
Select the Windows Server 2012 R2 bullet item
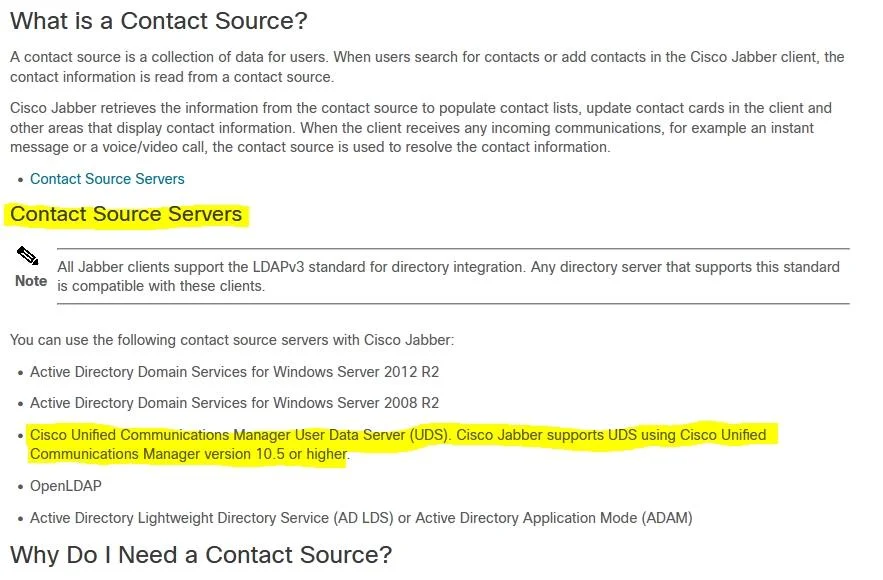tap(234, 372)
